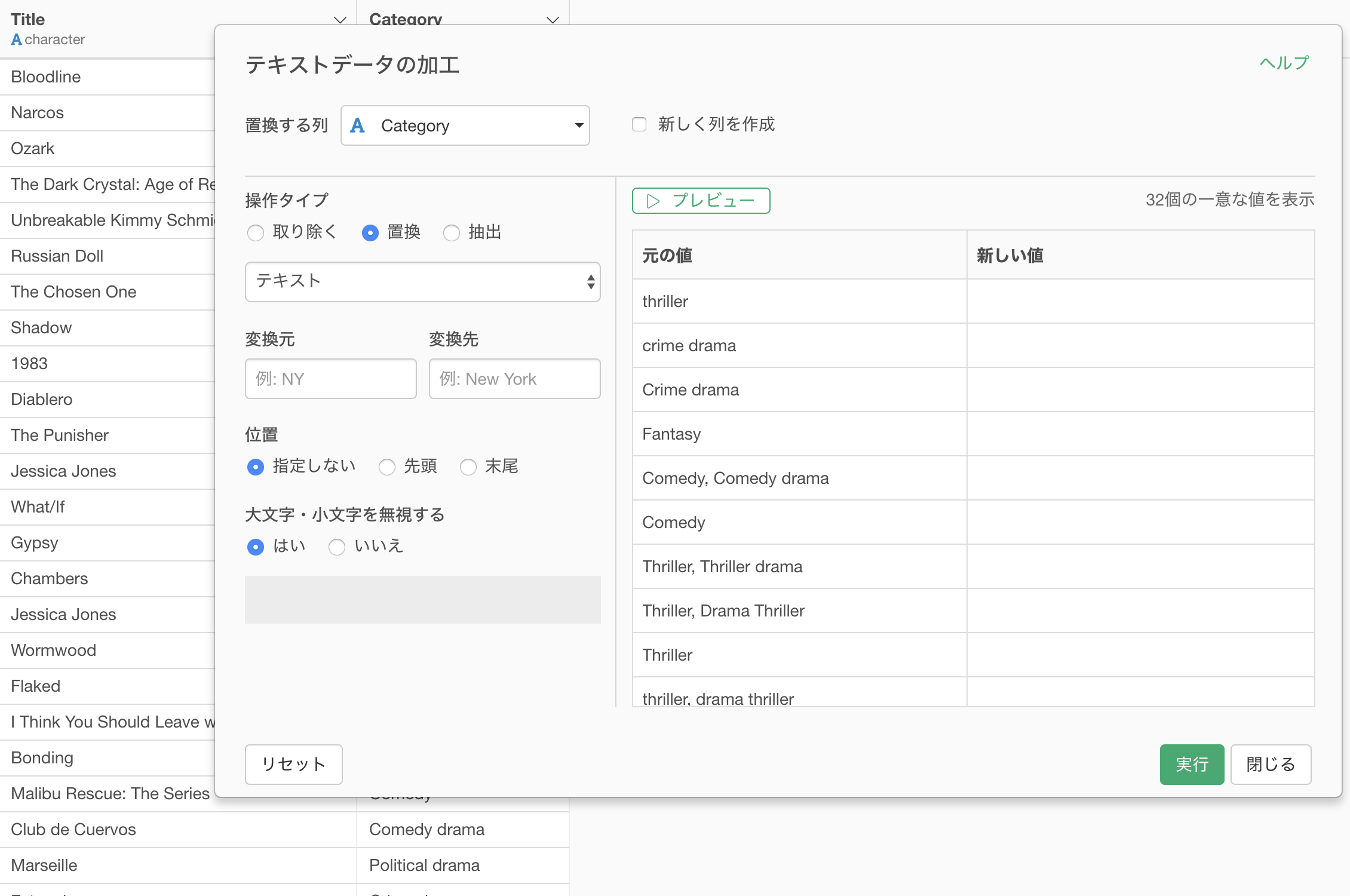Screen dimensions: 1350x896
Task: Click the Gypsy title cell
Action: pos(108,543)
